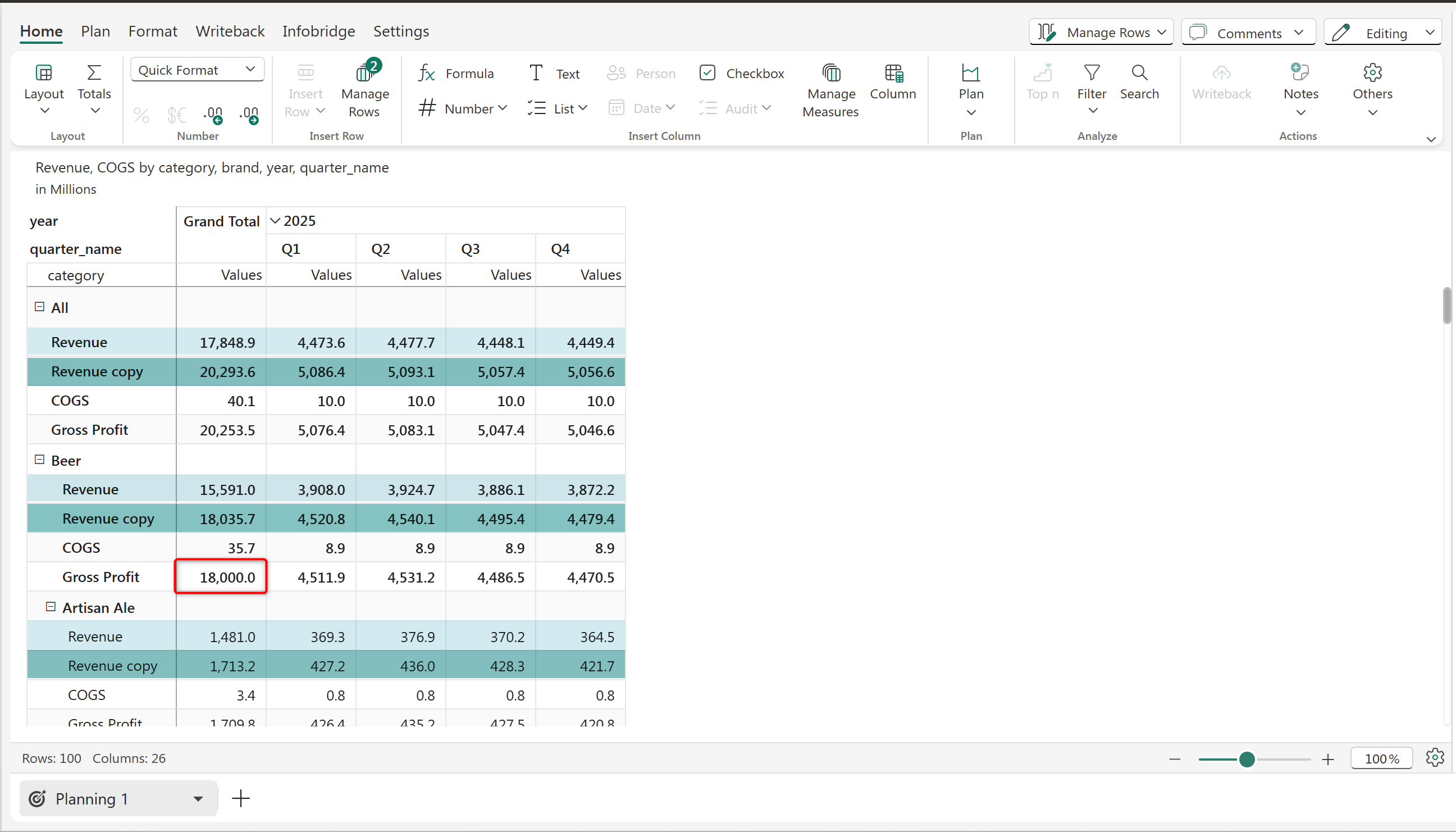Click the zoom slider handle
Viewport: 1456px width, 832px height.
pyautogui.click(x=1247, y=759)
